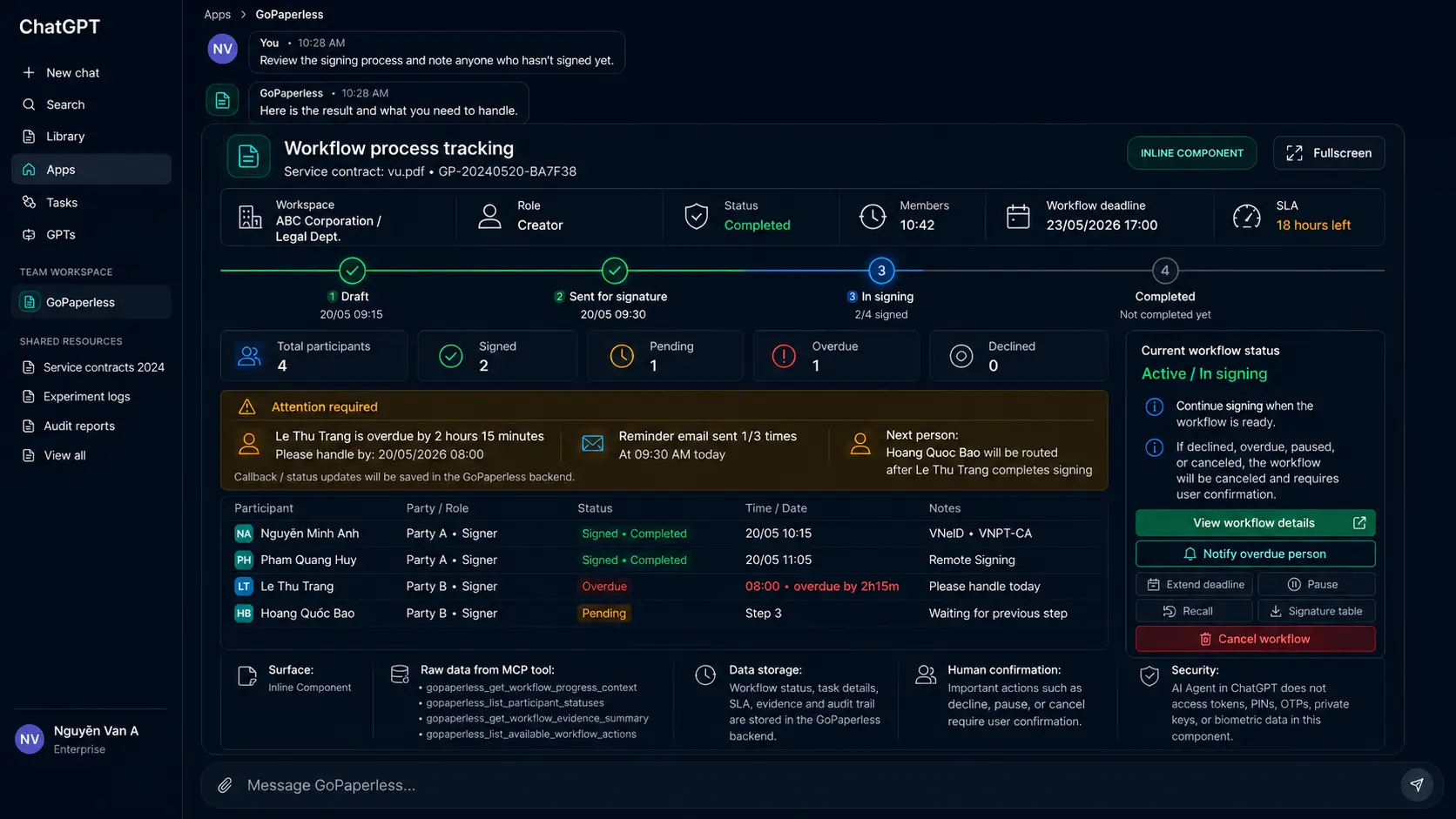Click the HB participant badge
This screenshot has height=819, width=1456.
(x=244, y=614)
